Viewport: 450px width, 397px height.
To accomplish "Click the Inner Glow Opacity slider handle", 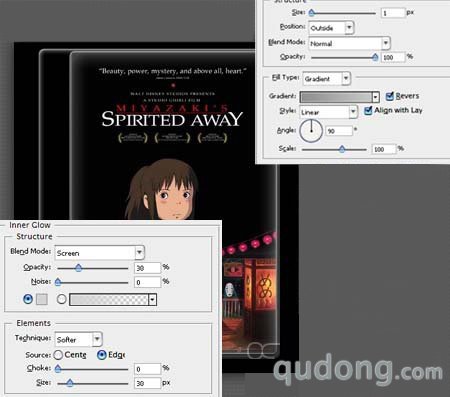I will click(78, 268).
